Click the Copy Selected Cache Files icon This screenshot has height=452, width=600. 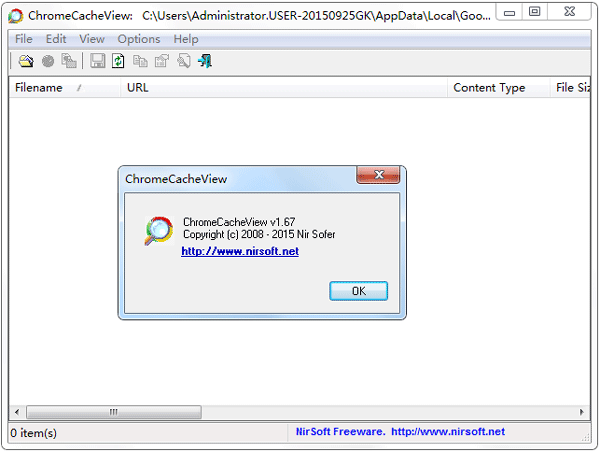pos(69,62)
